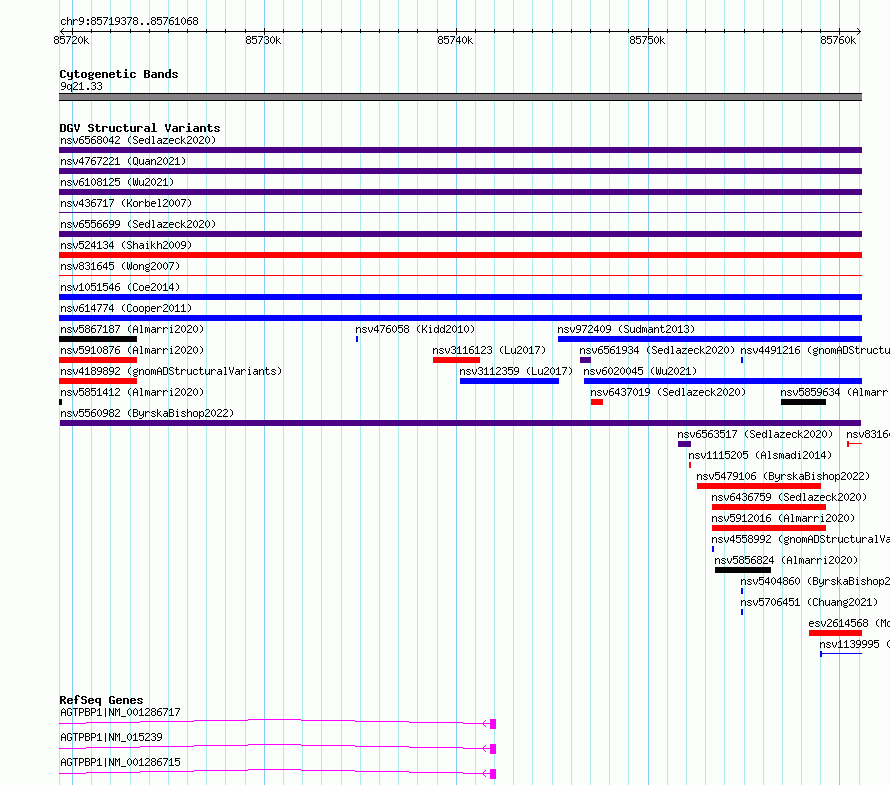
Task: Click the nsv6020045 (Wu2021) label
Action: pyautogui.click(x=640, y=371)
